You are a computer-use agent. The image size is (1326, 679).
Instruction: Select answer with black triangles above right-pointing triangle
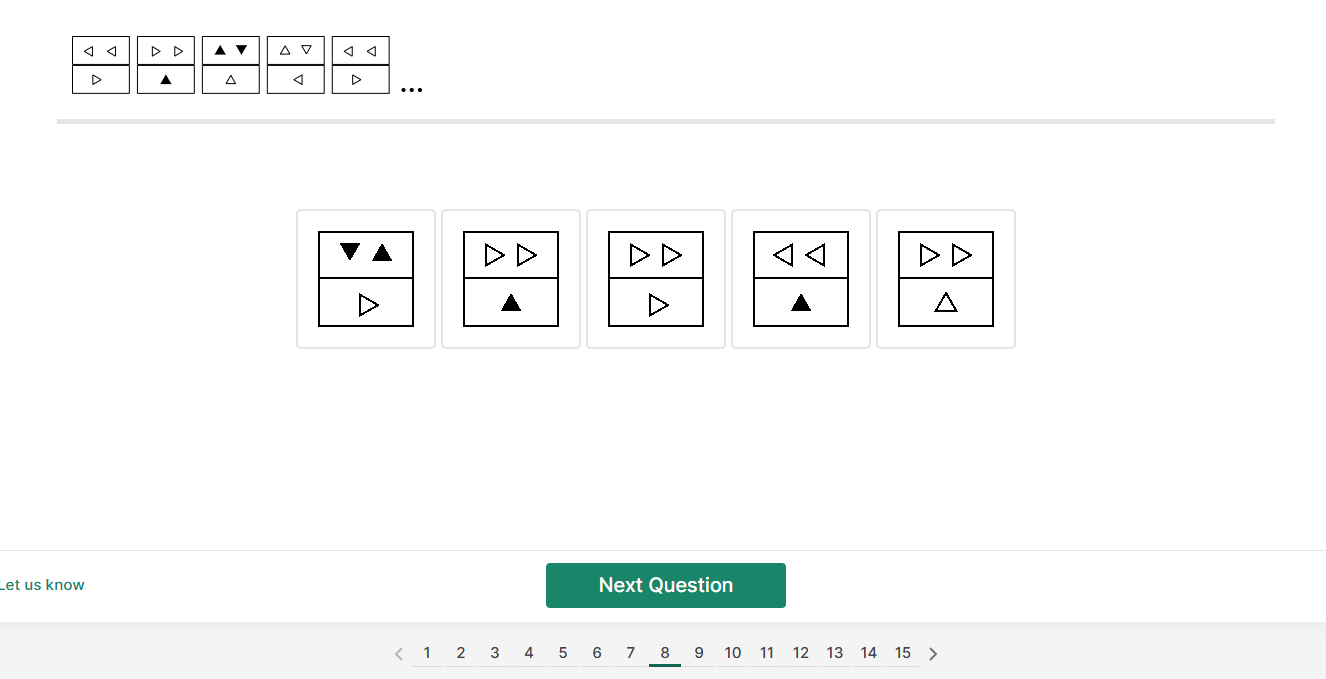(366, 279)
